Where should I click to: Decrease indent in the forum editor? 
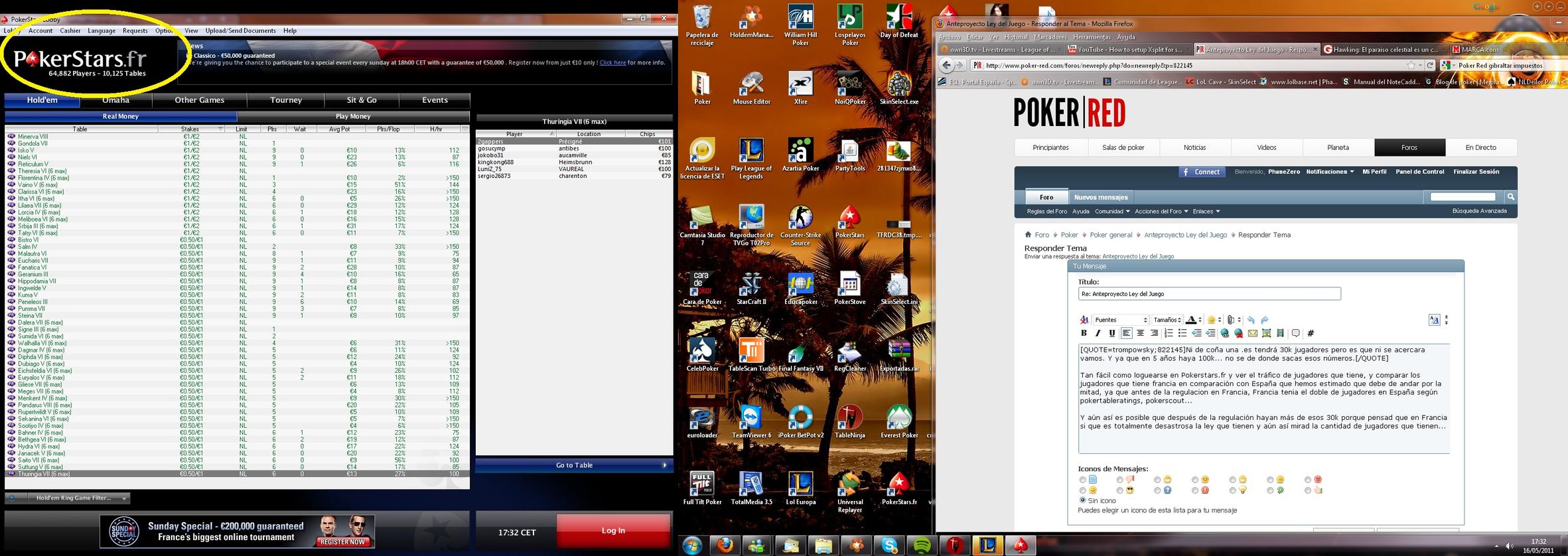[1196, 333]
